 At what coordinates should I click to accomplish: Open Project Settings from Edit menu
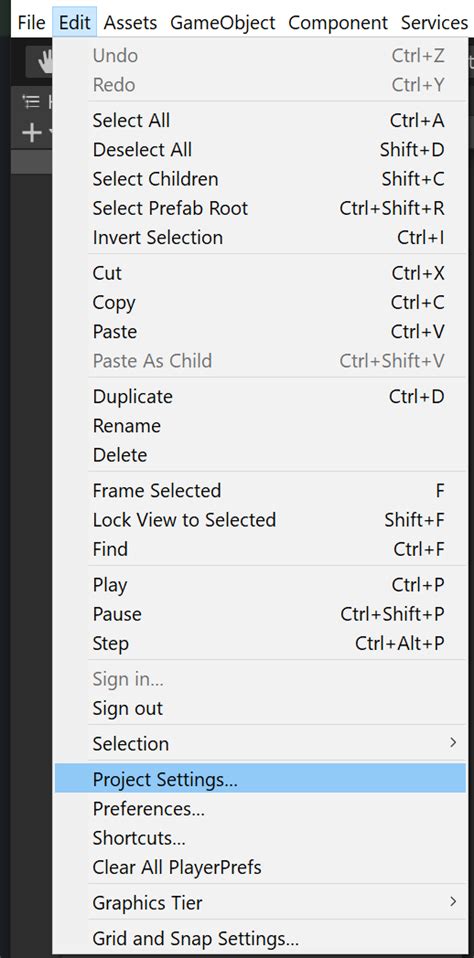pos(260,778)
